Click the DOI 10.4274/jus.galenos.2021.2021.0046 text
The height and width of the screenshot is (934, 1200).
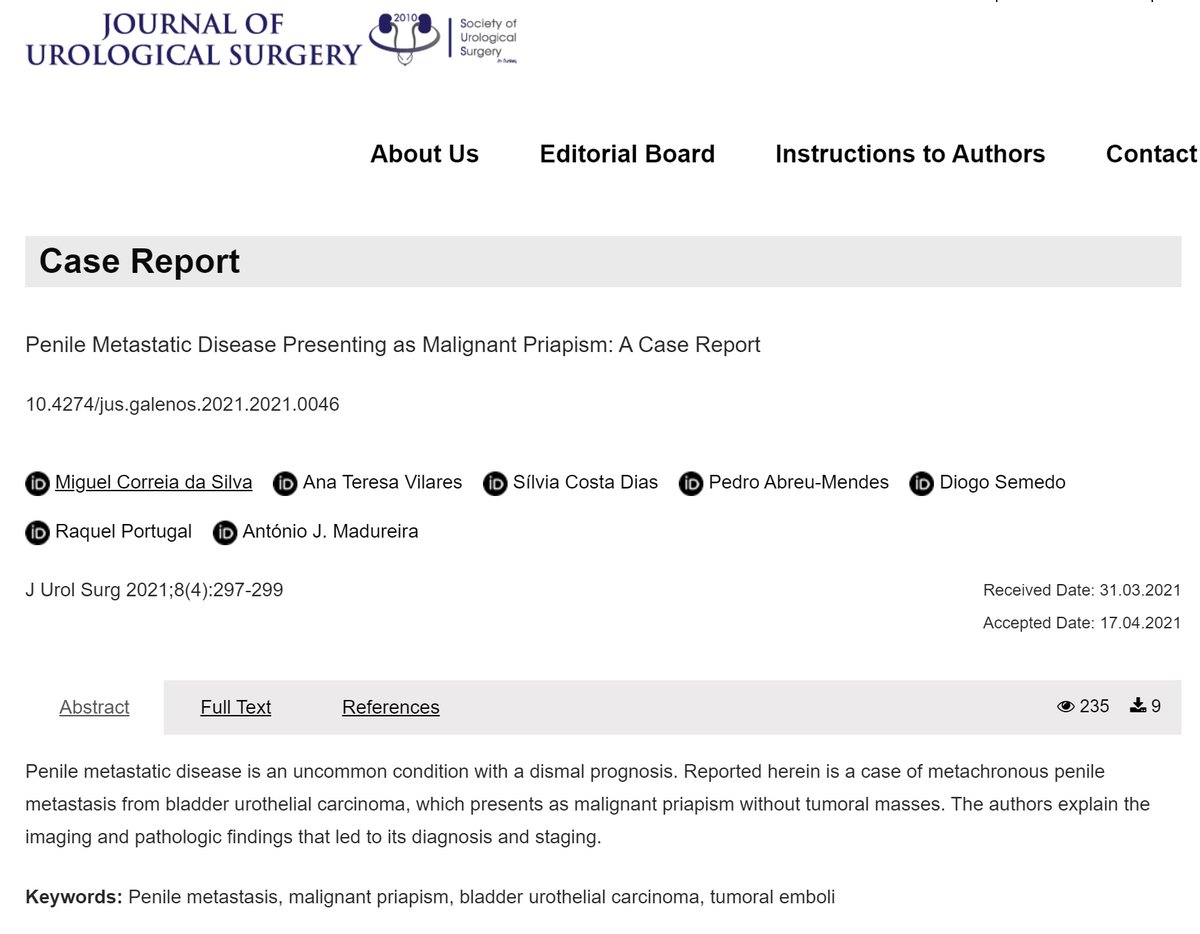(x=182, y=405)
